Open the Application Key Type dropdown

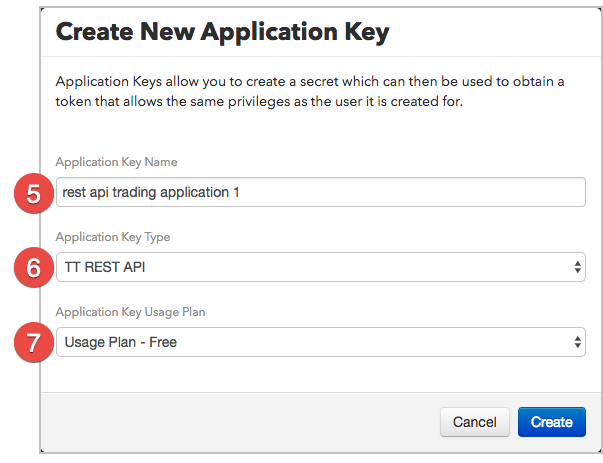(x=321, y=267)
